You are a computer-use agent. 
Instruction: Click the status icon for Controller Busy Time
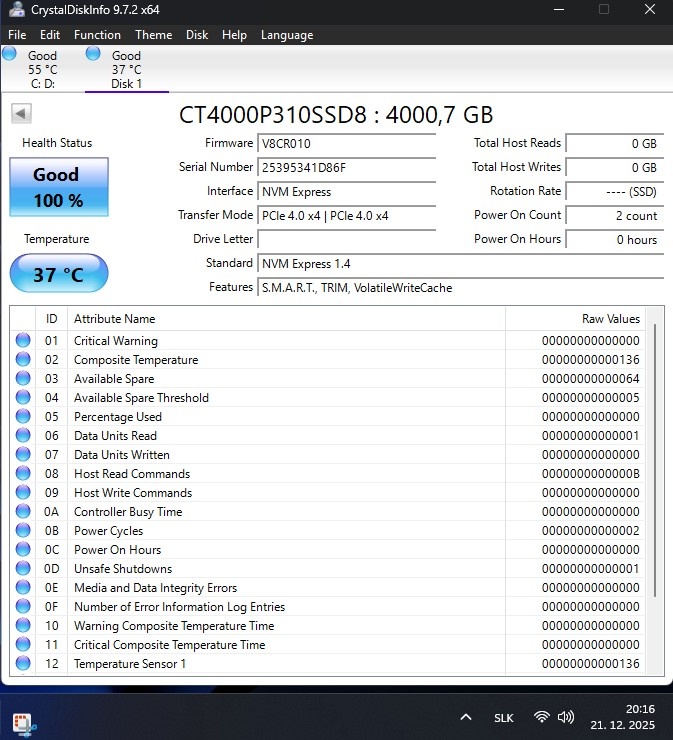click(x=23, y=511)
